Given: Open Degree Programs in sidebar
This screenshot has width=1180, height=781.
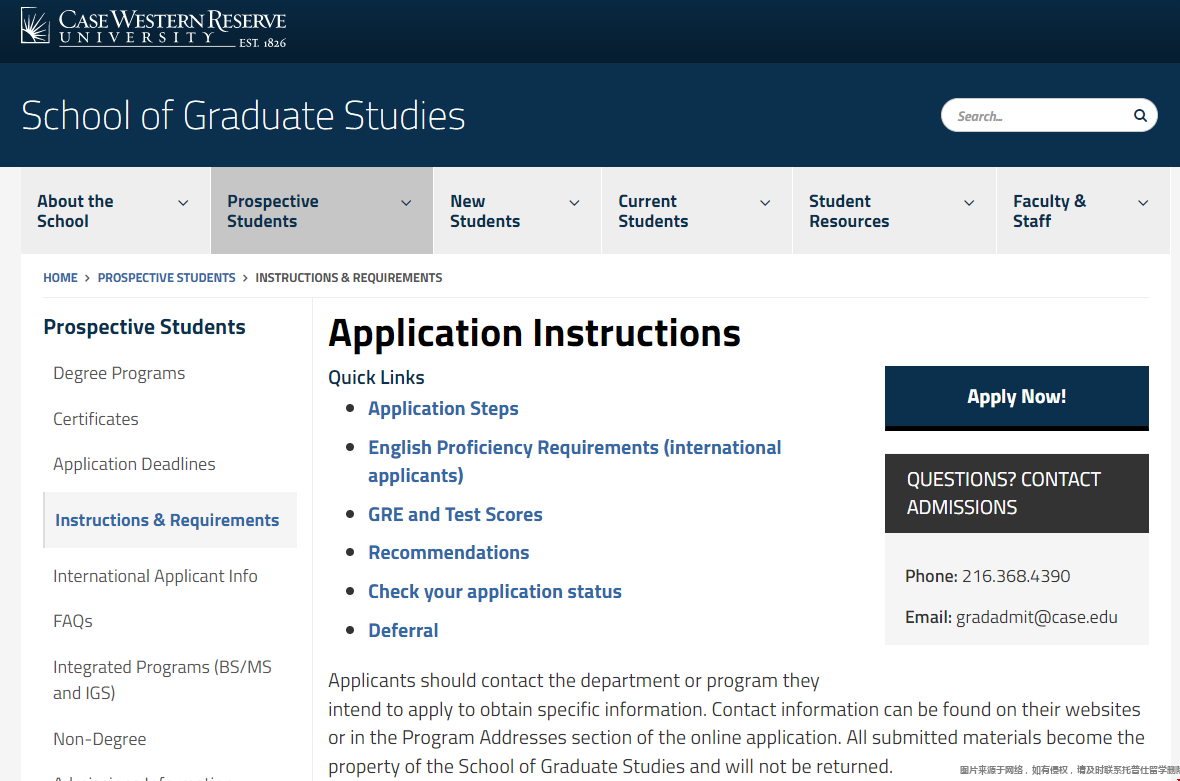Looking at the screenshot, I should pos(119,373).
